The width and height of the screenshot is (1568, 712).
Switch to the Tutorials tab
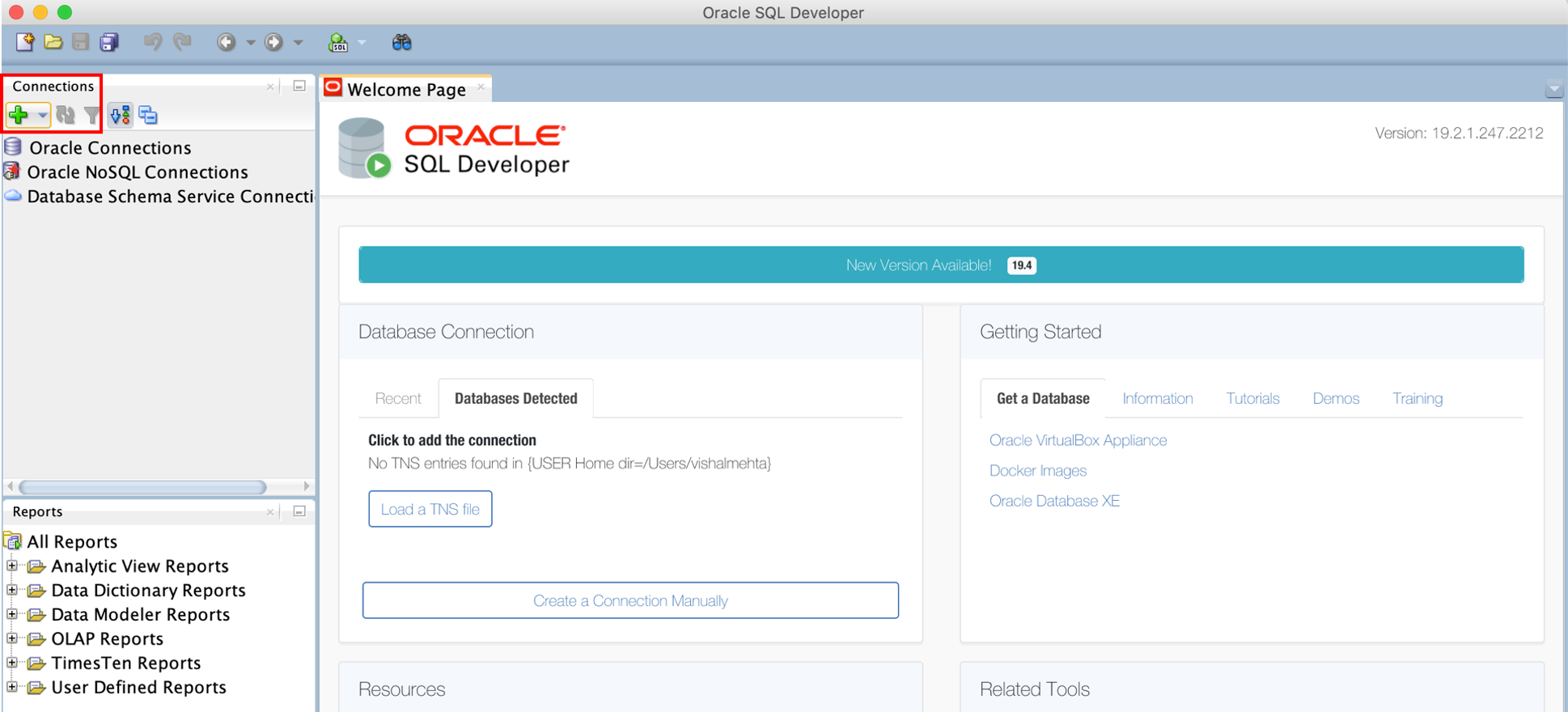click(x=1252, y=398)
